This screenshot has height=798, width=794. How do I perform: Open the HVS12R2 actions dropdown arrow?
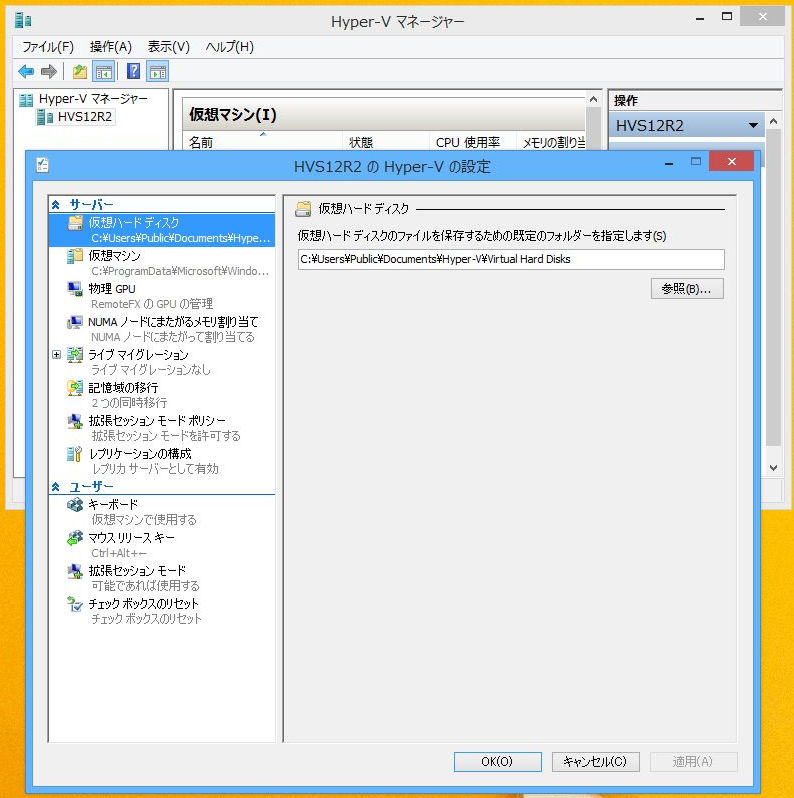coord(753,125)
